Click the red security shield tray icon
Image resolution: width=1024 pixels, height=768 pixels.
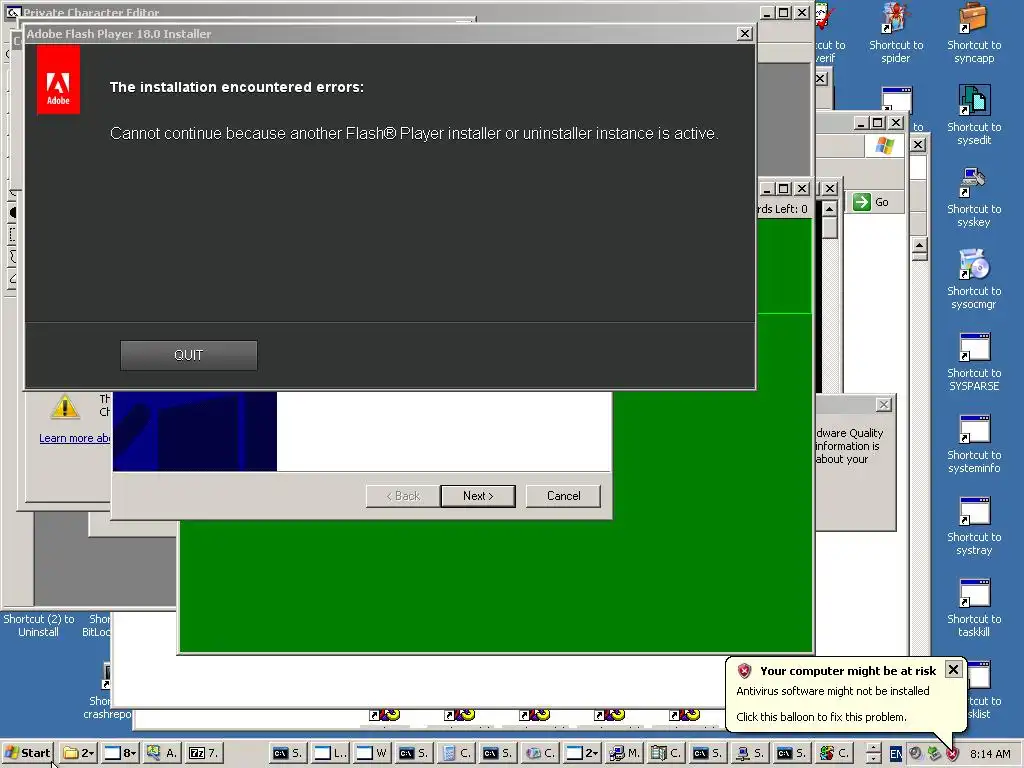pos(952,754)
